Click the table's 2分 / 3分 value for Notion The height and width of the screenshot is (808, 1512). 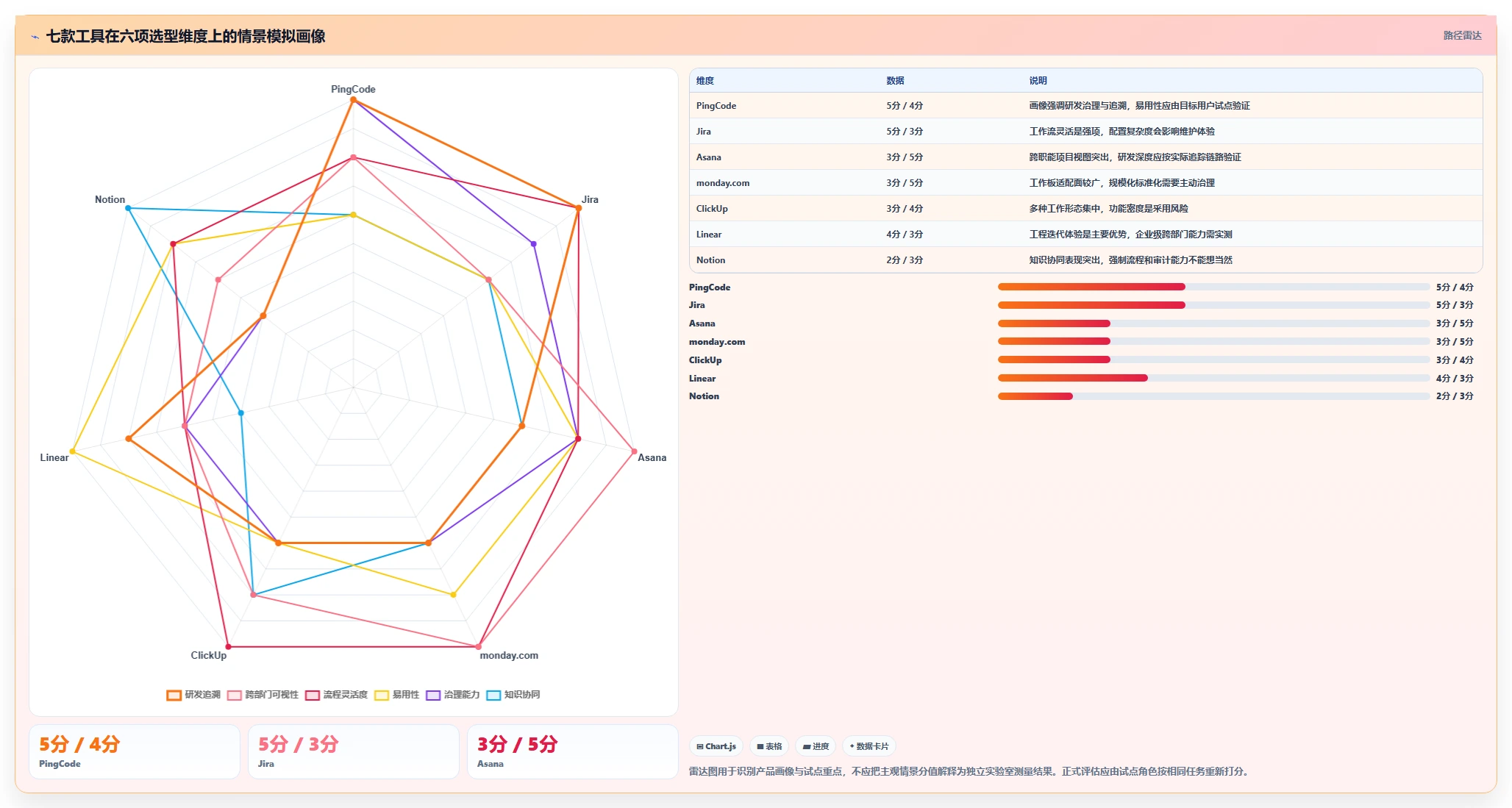point(905,260)
